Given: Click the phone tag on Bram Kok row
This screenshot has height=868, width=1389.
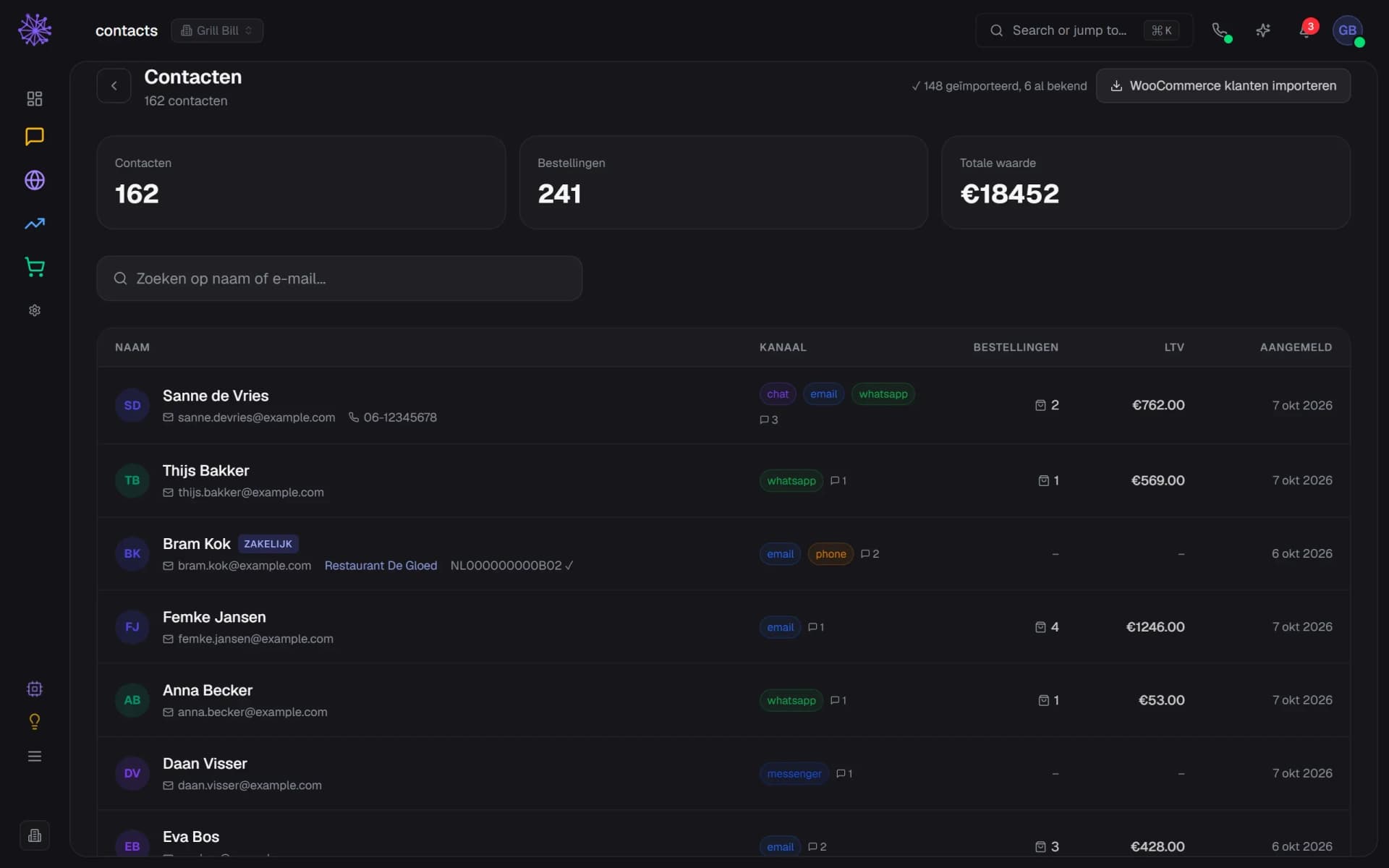Looking at the screenshot, I should (831, 554).
